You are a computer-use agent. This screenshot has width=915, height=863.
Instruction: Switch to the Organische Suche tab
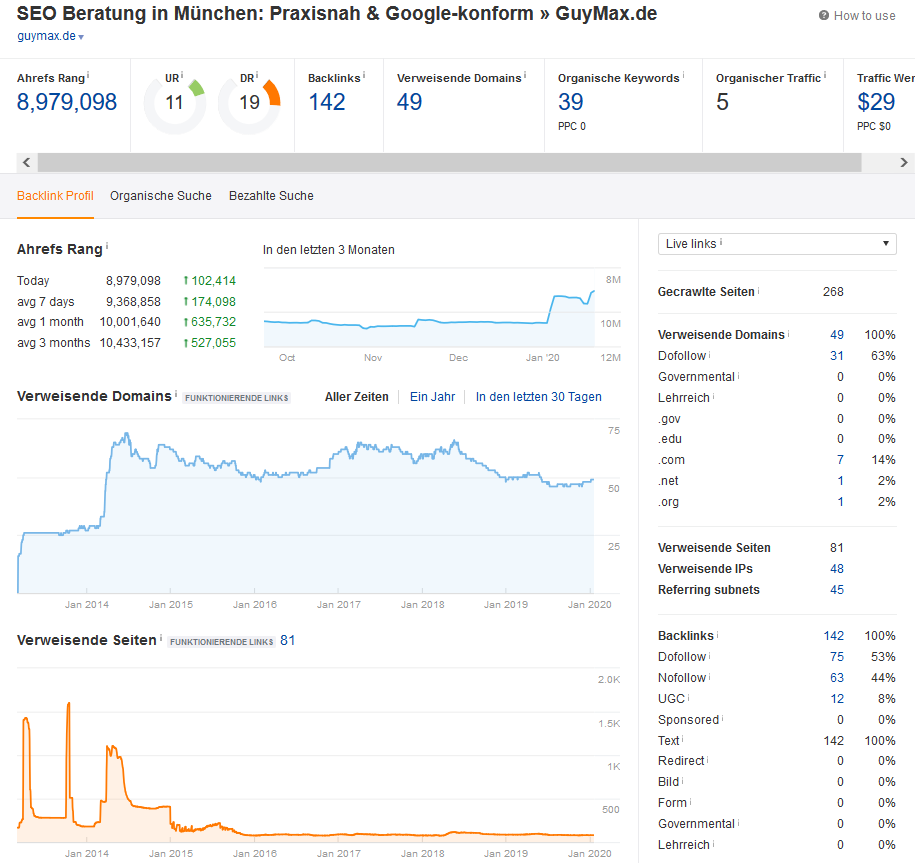tap(161, 196)
